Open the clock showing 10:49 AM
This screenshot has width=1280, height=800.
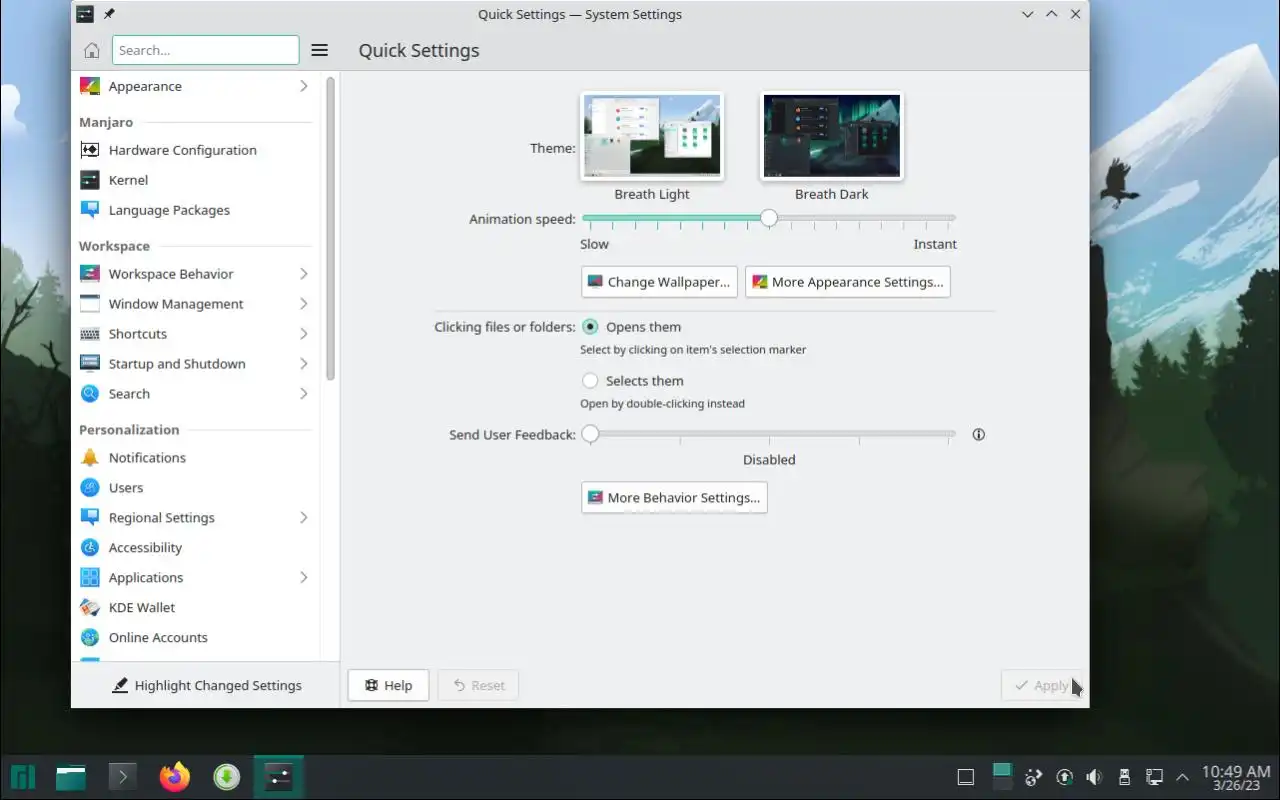pos(1236,777)
